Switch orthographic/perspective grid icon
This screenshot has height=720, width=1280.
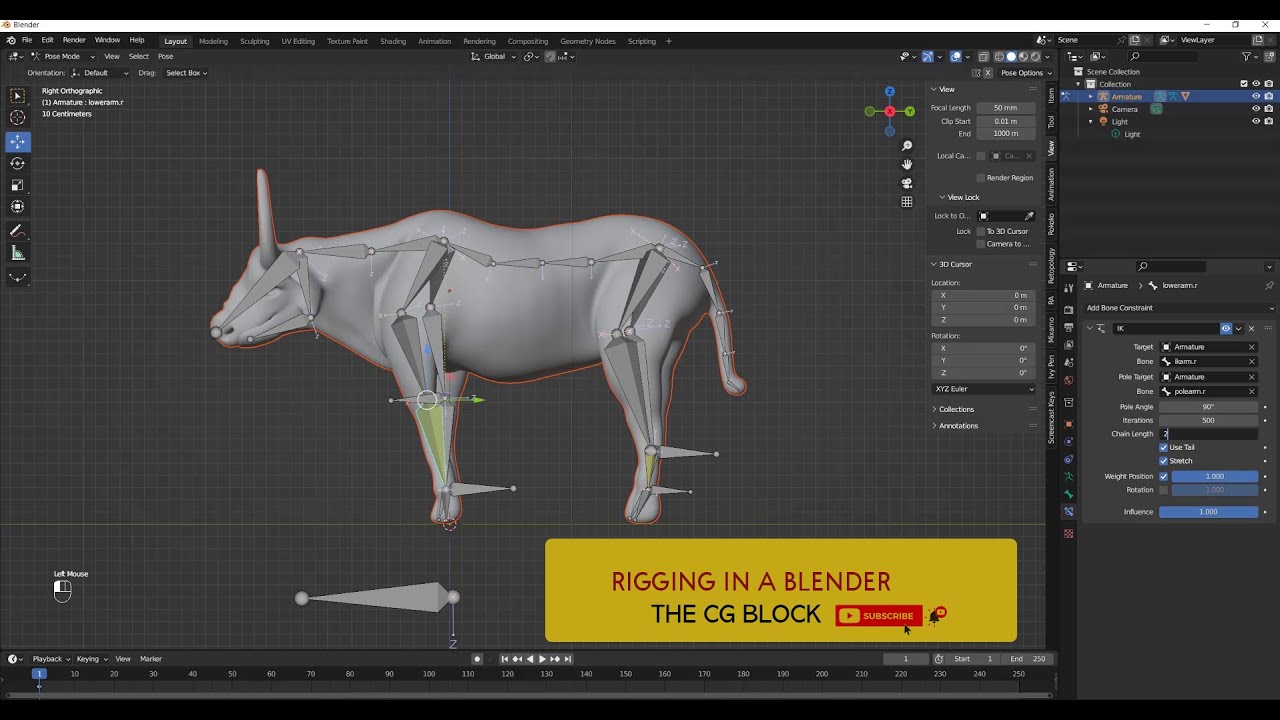tap(907, 201)
